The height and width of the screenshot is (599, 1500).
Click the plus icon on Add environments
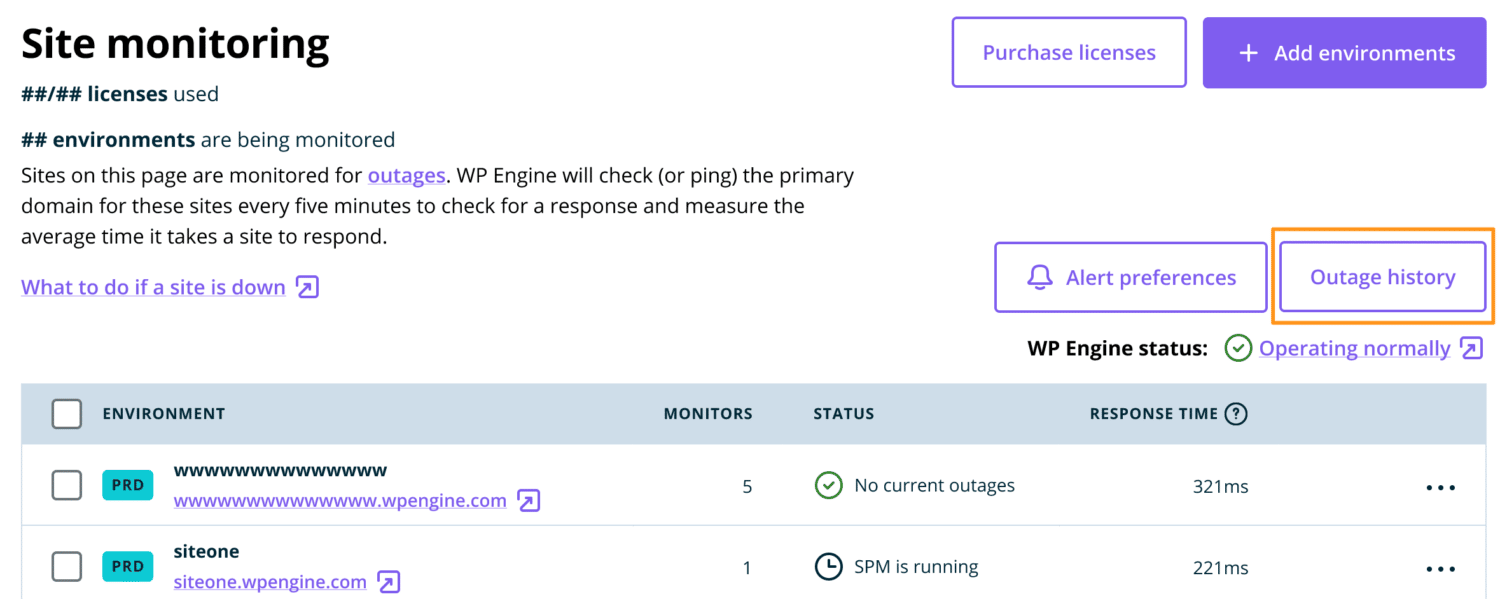coord(1249,53)
